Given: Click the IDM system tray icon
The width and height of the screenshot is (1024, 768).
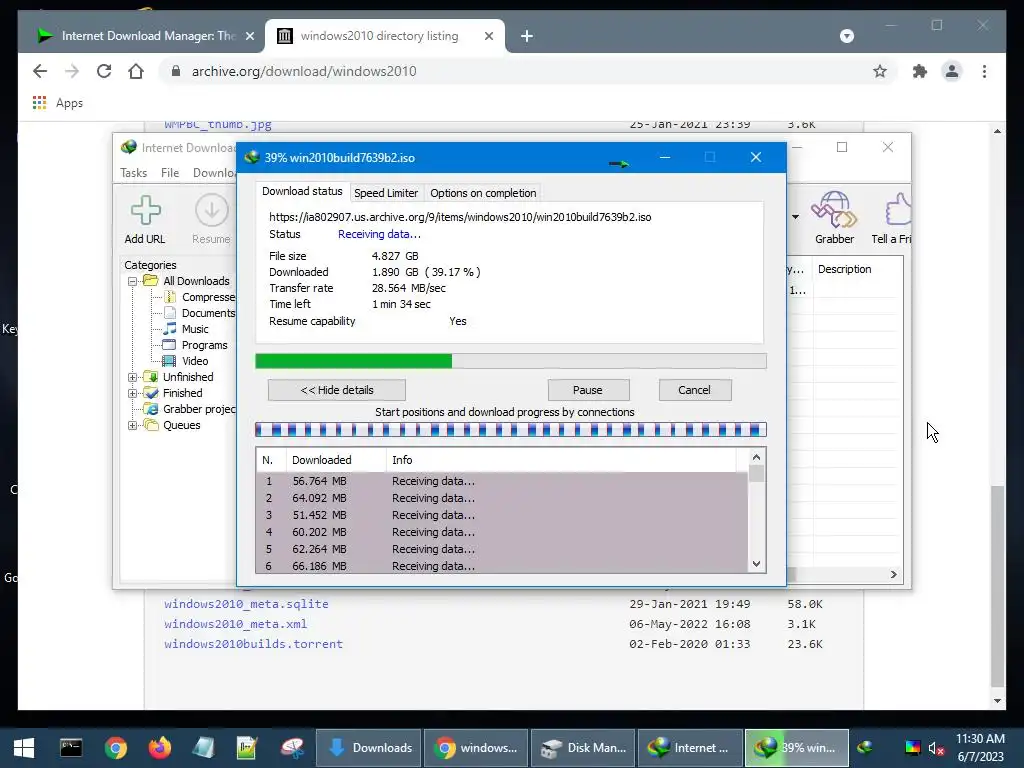Looking at the screenshot, I should click(x=865, y=748).
